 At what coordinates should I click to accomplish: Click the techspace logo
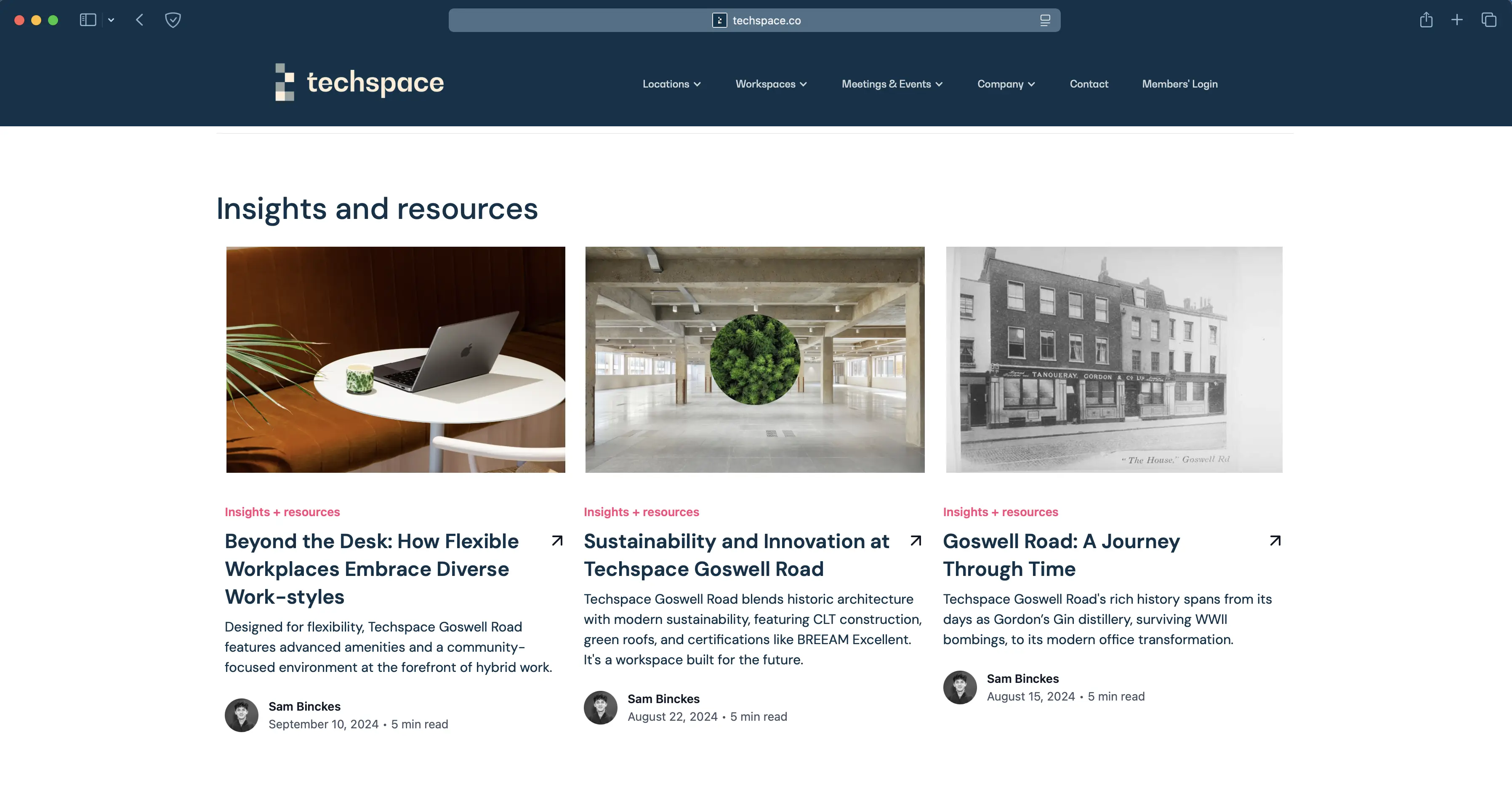click(x=359, y=82)
